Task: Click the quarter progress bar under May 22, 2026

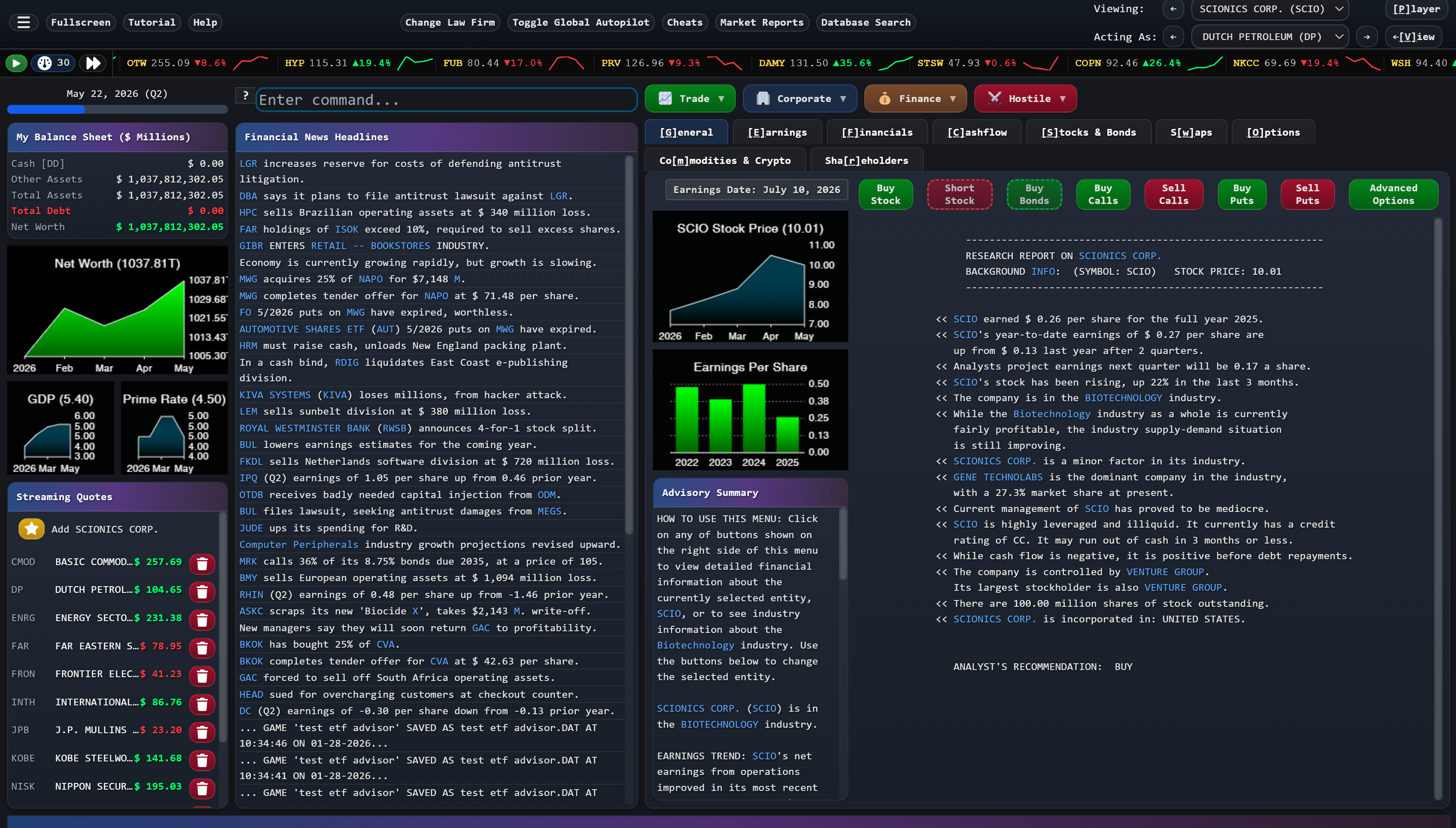Action: (117, 110)
